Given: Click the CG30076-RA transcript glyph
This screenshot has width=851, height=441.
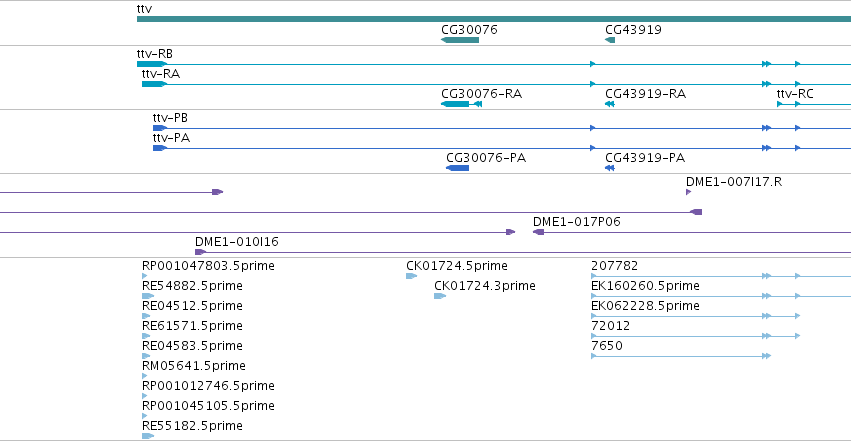Looking at the screenshot, I should coord(461,104).
